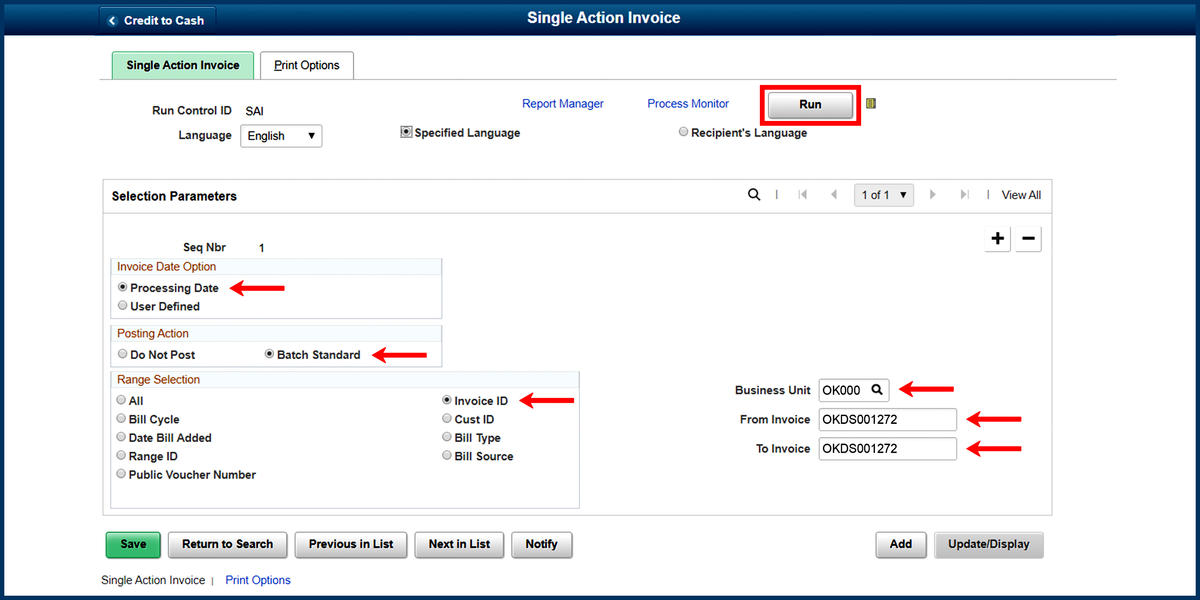Switch to the Print Options tab
The height and width of the screenshot is (600, 1200).
(306, 66)
